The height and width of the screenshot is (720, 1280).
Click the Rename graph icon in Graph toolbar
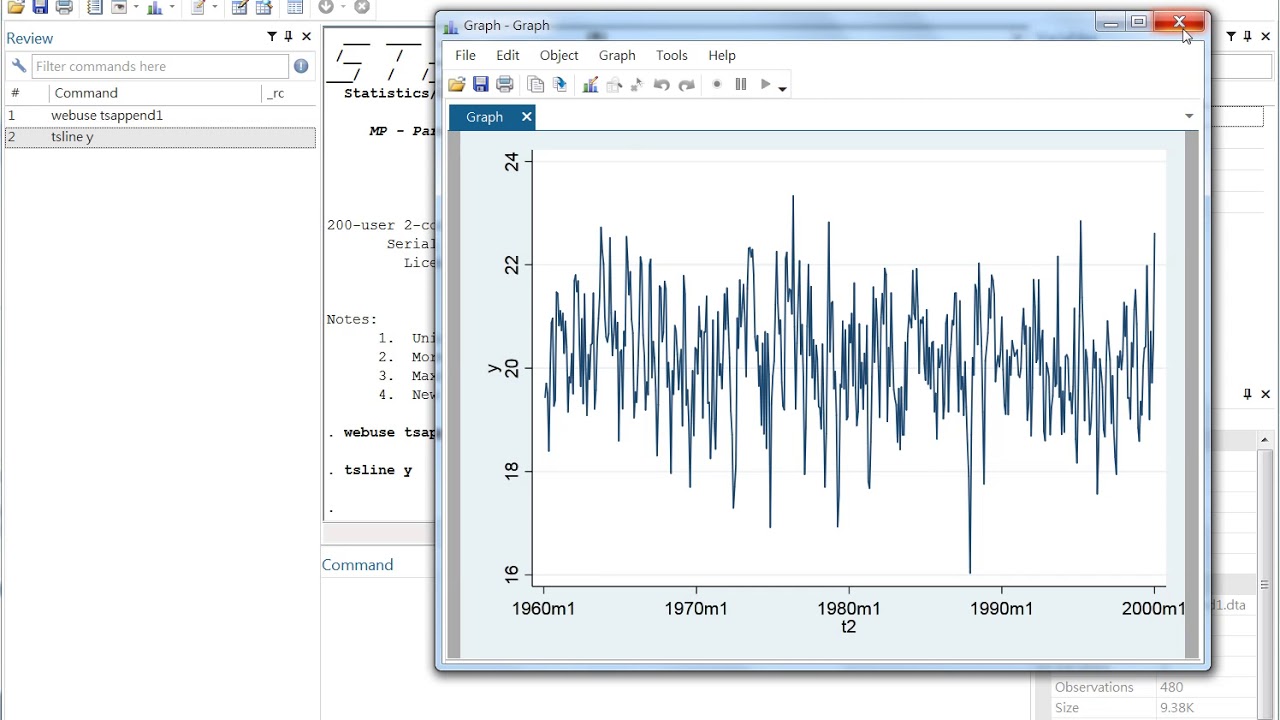pos(560,85)
